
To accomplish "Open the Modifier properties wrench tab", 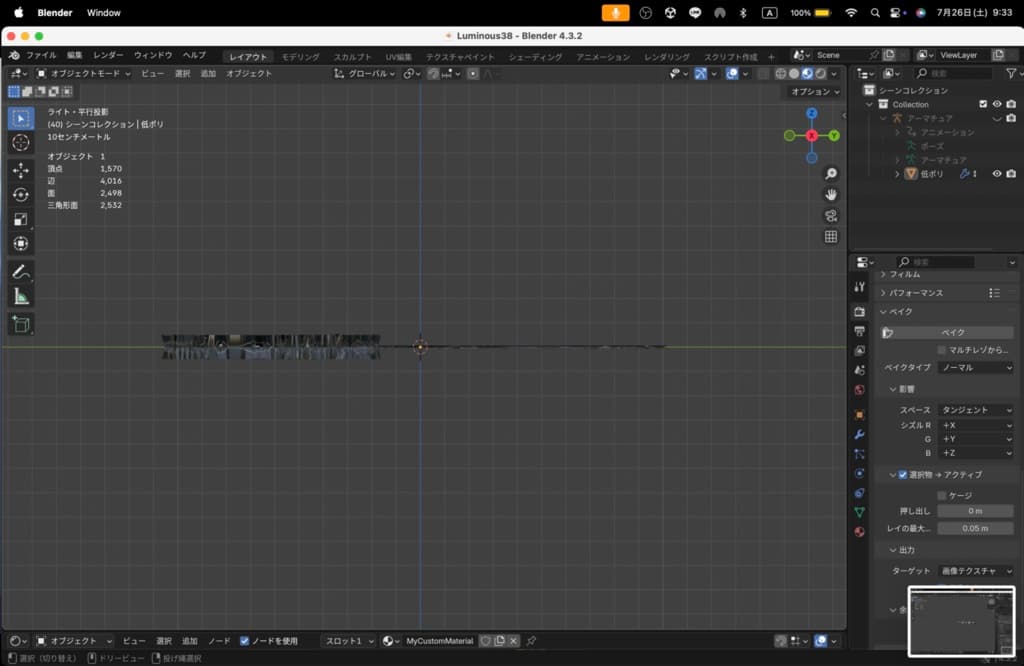I will pyautogui.click(x=859, y=434).
